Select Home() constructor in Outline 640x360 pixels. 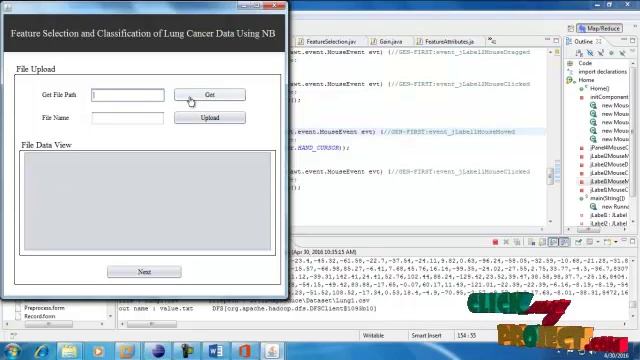tap(600, 89)
